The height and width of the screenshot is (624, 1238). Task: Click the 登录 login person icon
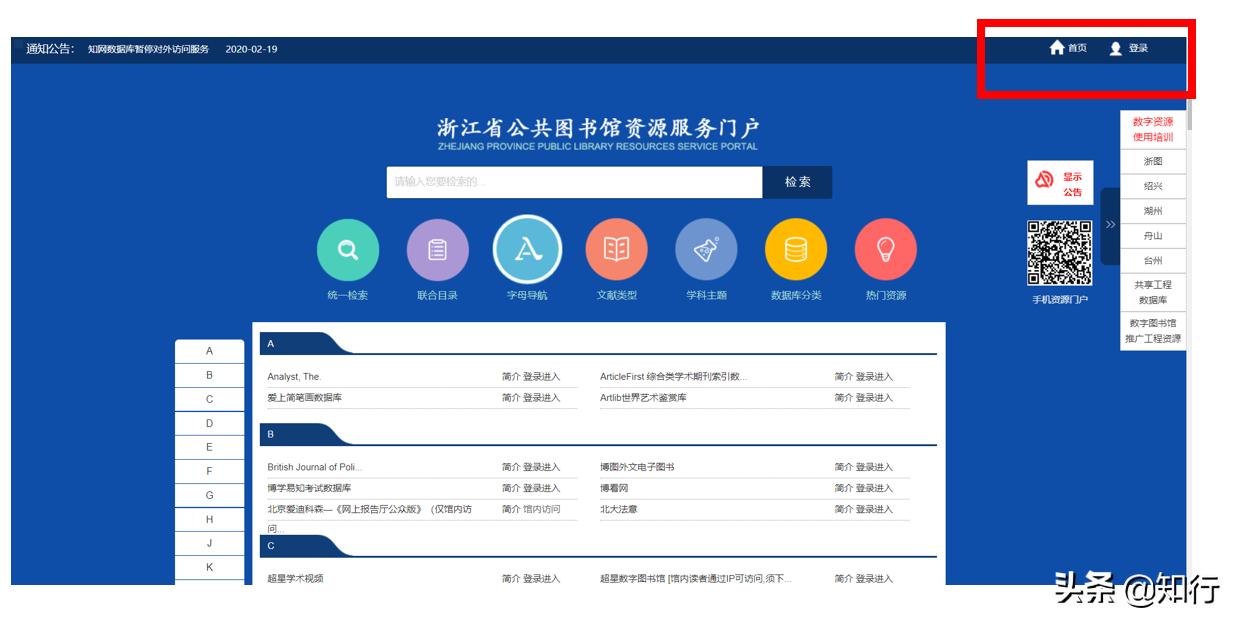pos(1116,46)
